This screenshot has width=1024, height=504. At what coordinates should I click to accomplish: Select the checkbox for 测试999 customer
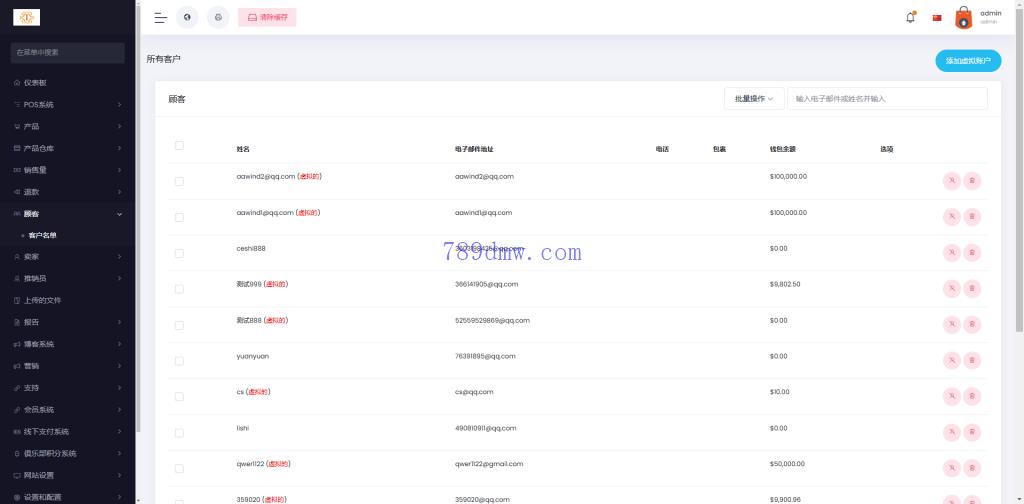179,289
